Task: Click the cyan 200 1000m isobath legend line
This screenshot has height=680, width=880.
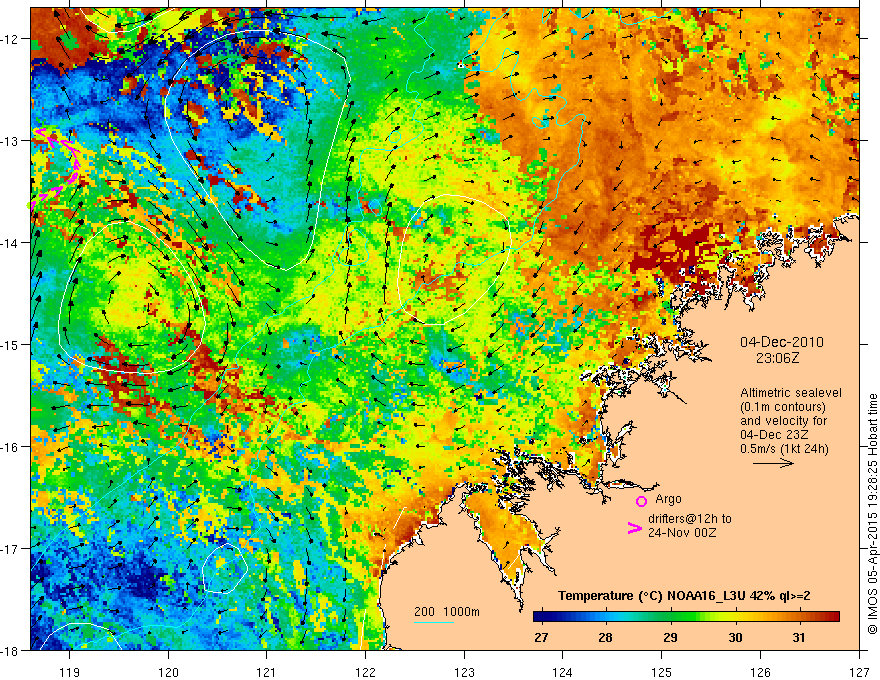Action: coord(433,622)
